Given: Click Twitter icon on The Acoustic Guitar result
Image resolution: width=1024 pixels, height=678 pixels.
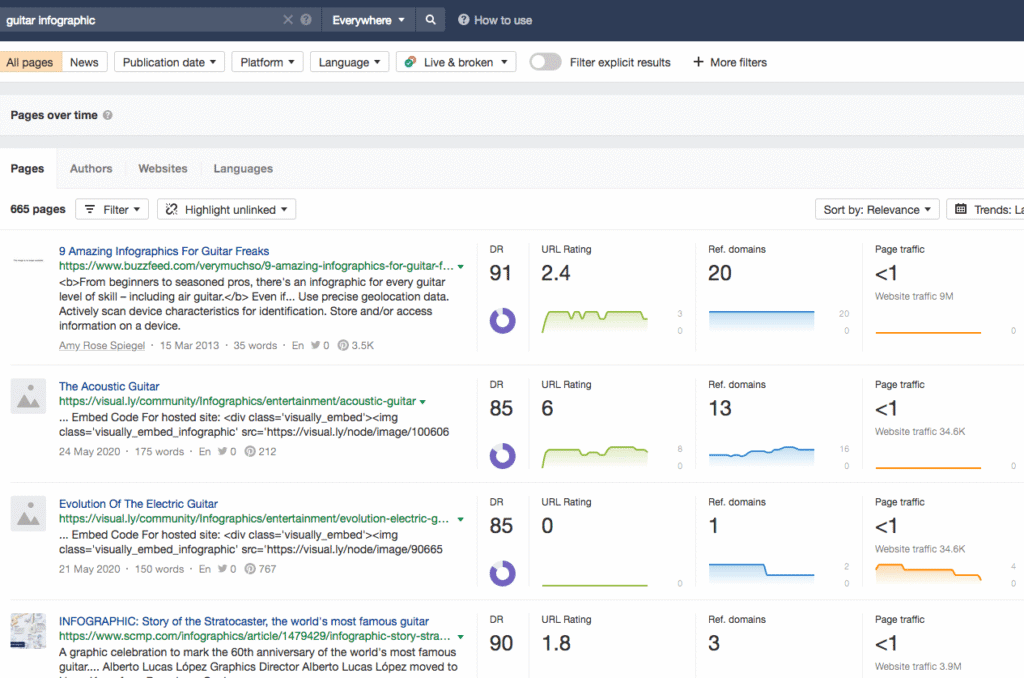Looking at the screenshot, I should [222, 452].
